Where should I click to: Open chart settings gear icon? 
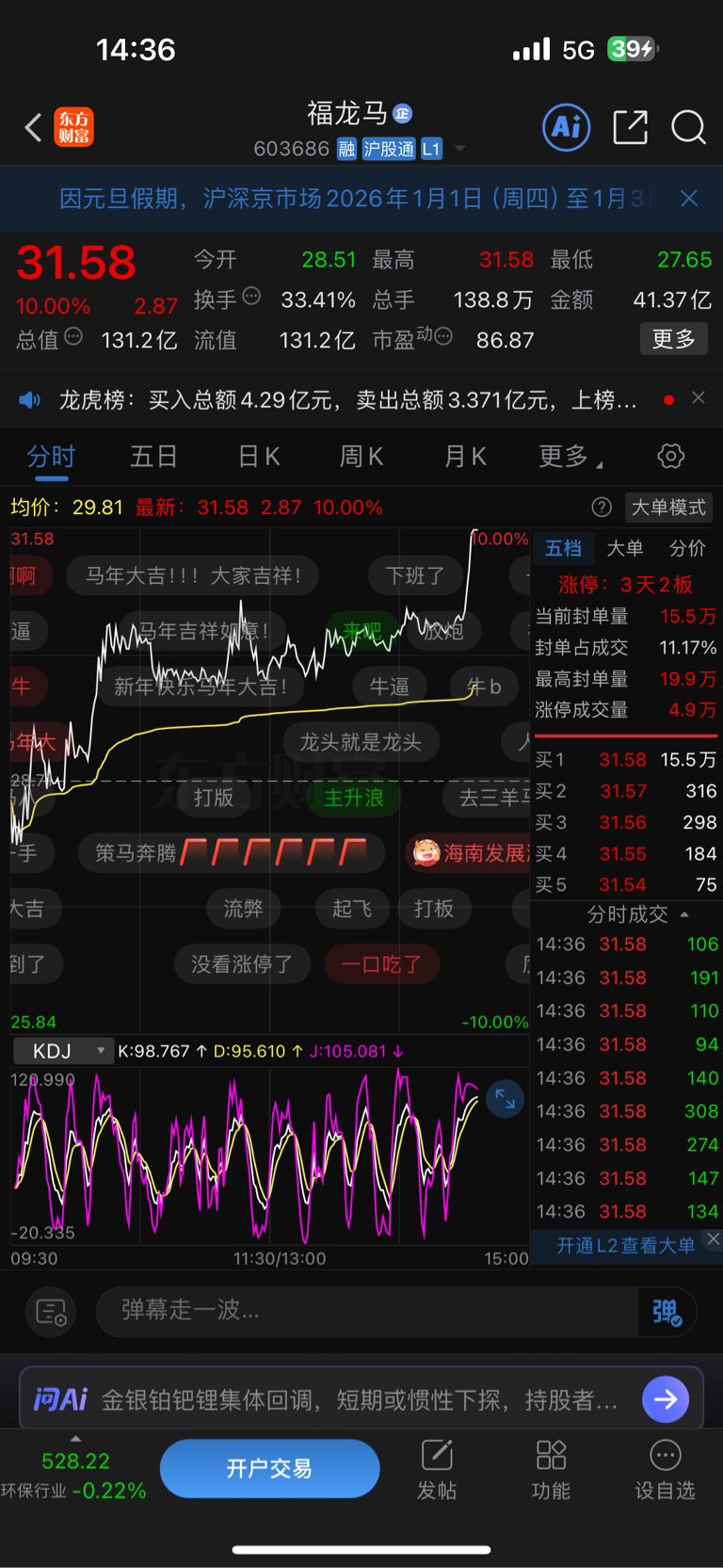(x=670, y=457)
